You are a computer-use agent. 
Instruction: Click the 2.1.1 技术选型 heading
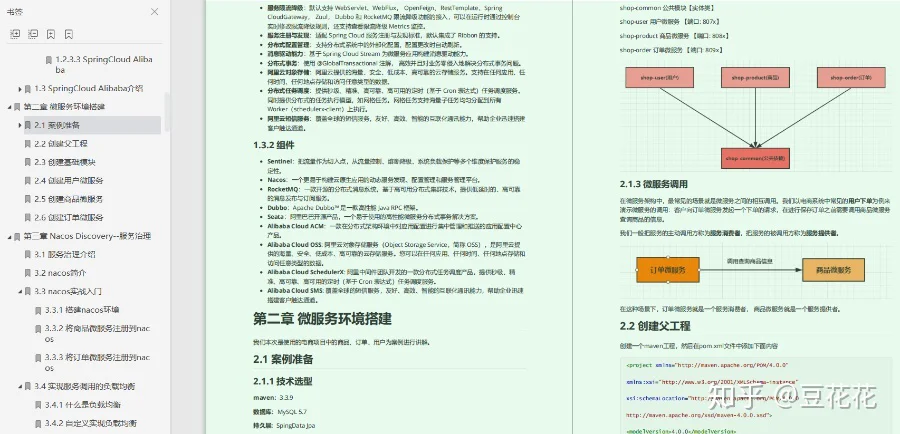pyautogui.click(x=282, y=381)
